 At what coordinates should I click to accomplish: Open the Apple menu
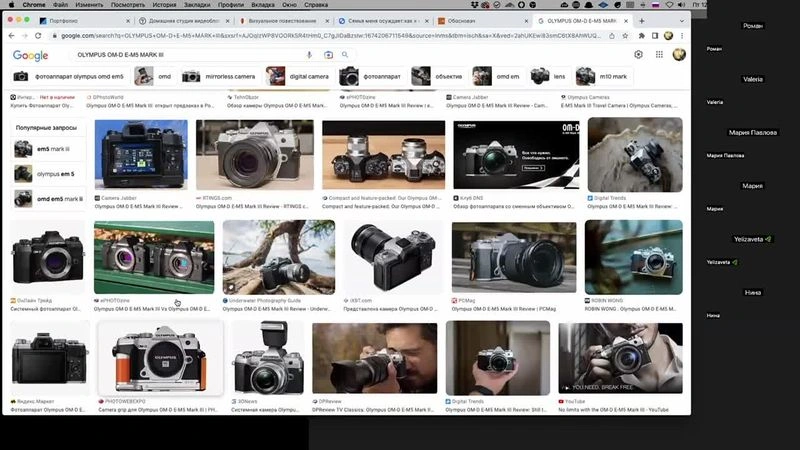11,5
